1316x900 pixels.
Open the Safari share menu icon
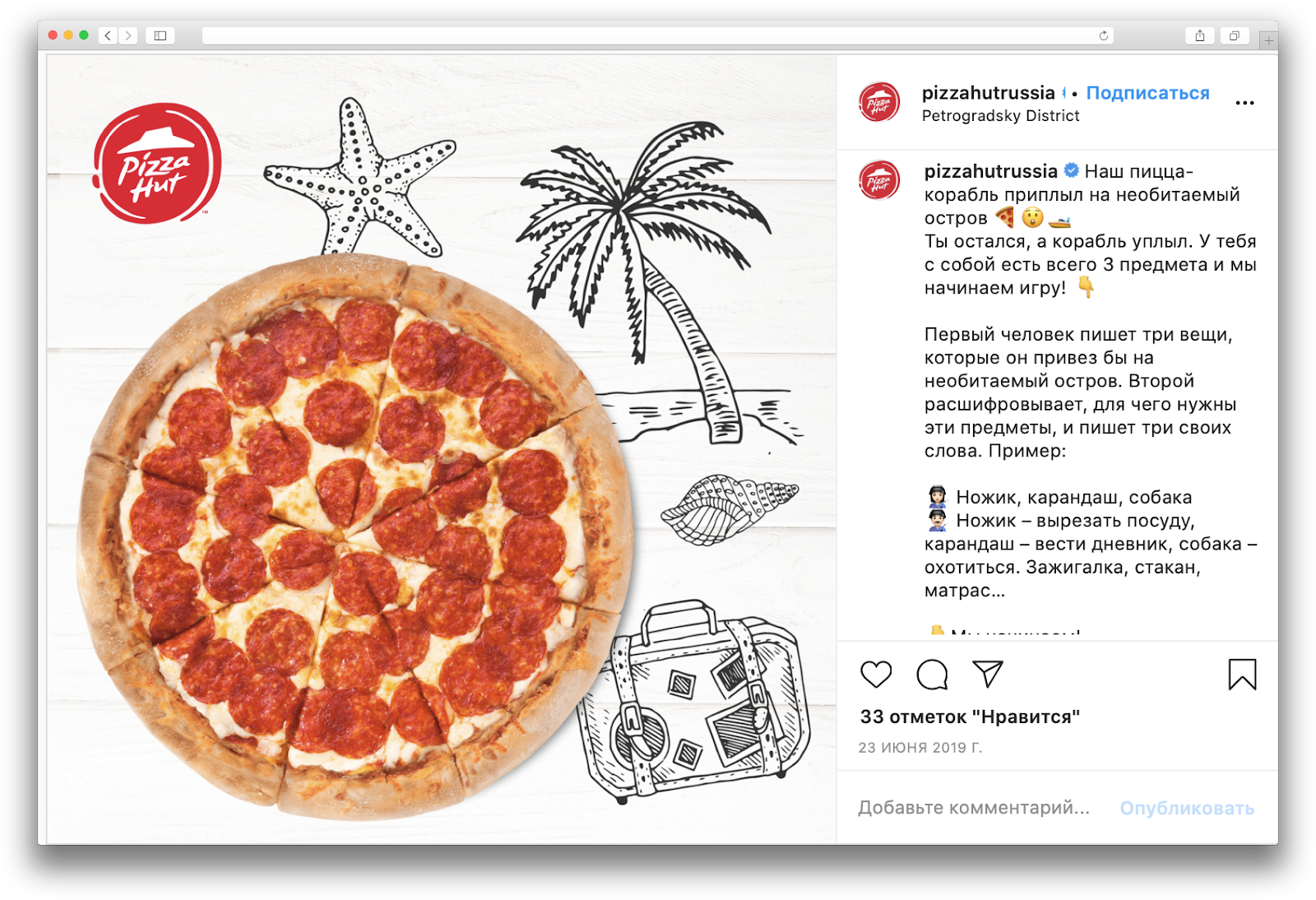tap(1200, 35)
